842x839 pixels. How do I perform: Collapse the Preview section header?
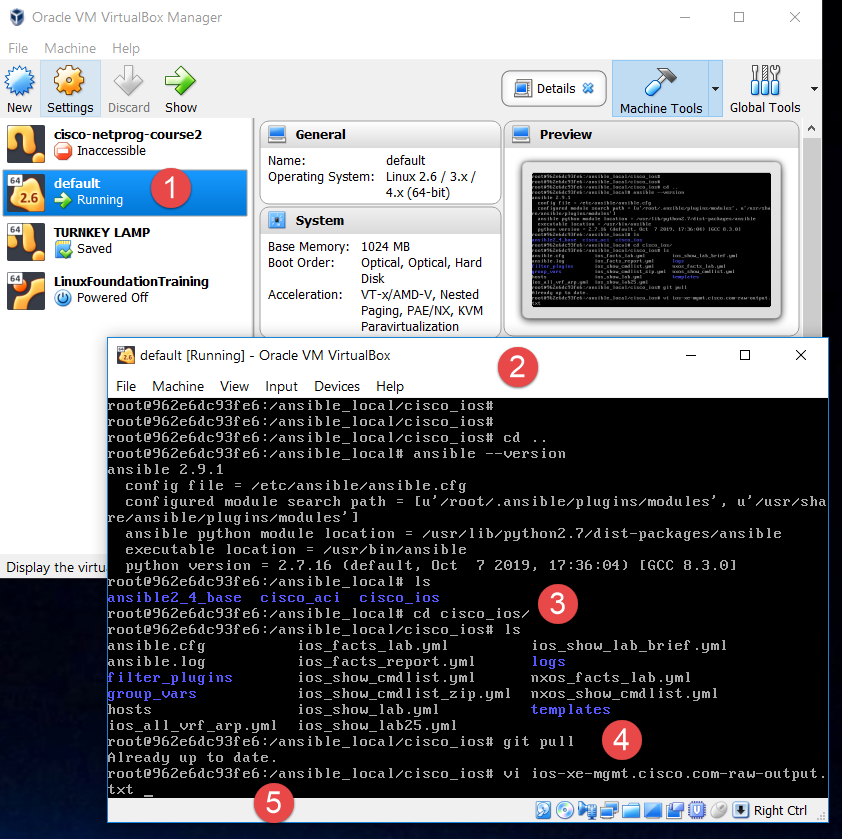pos(651,134)
